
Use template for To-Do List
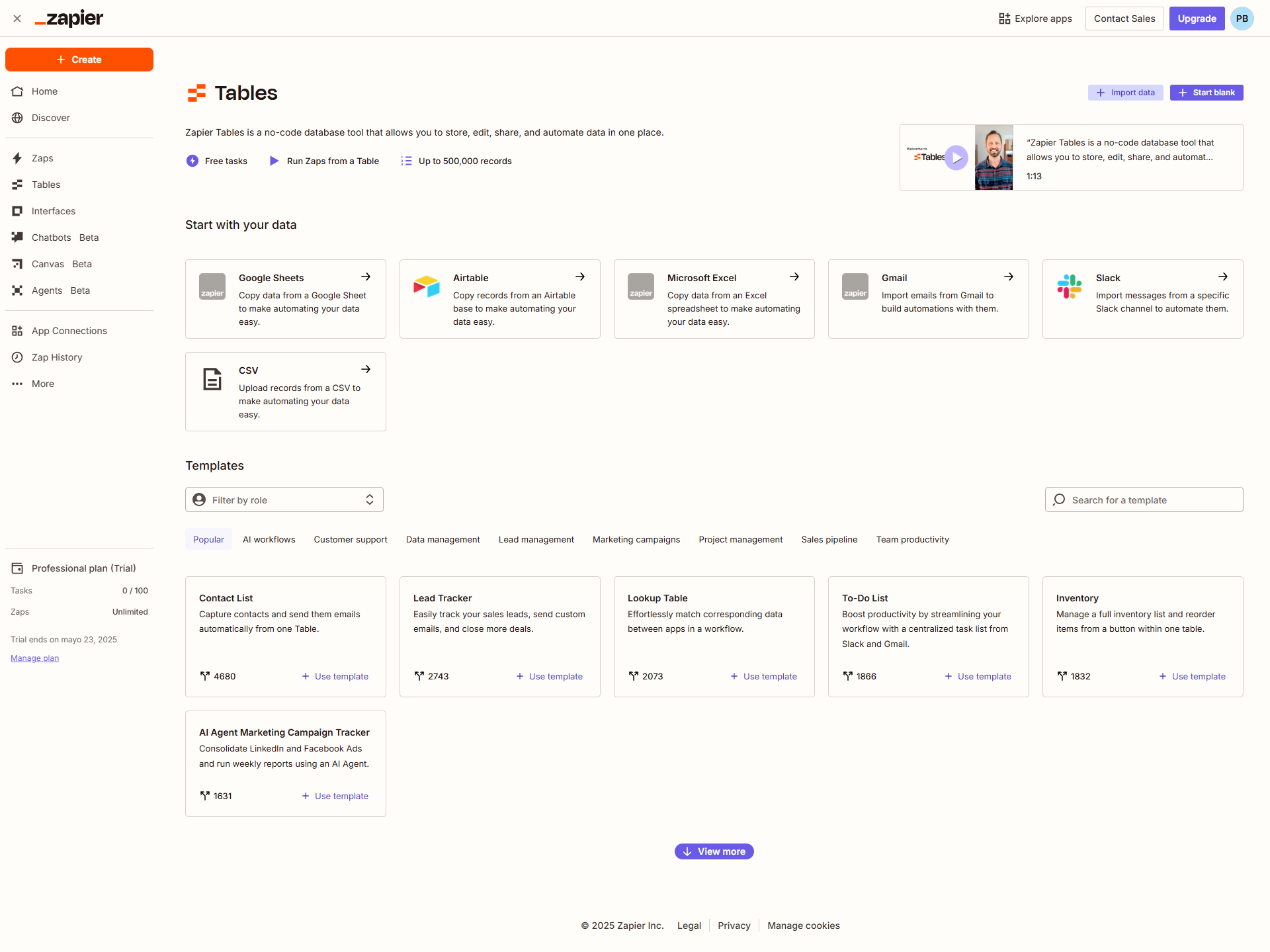point(978,676)
